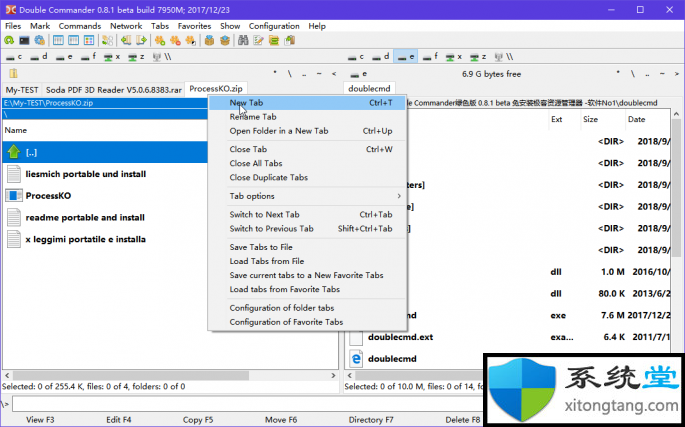Click left panel root '\' button
Viewport: 685px width, 427px height.
[x=289, y=74]
